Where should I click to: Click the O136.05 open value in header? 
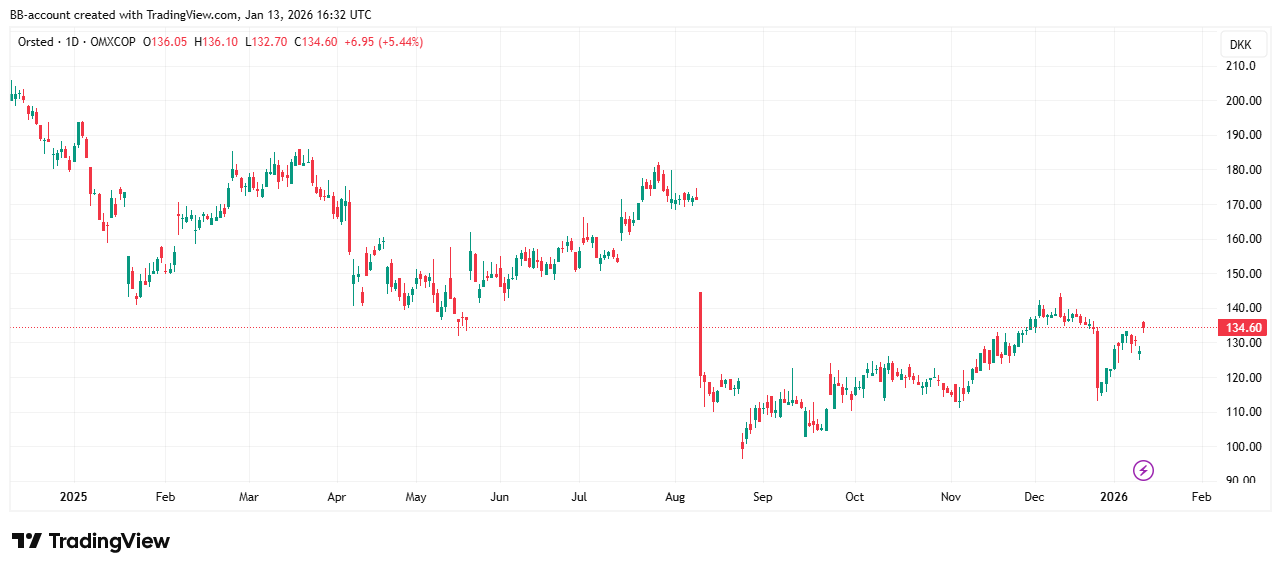166,42
